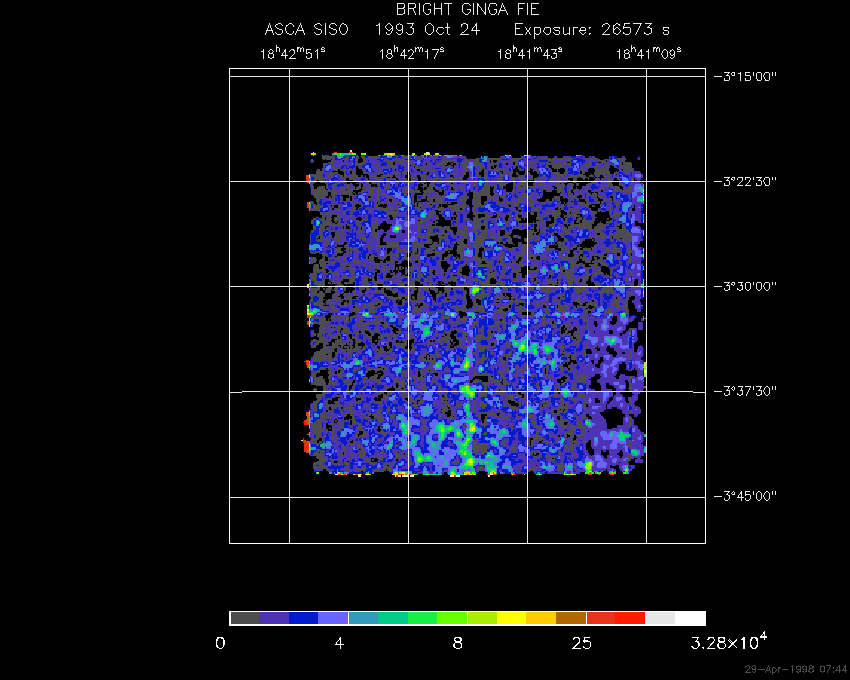Select the -3°15'00" declination label
Screen dimensions: 850x680
(749, 76)
